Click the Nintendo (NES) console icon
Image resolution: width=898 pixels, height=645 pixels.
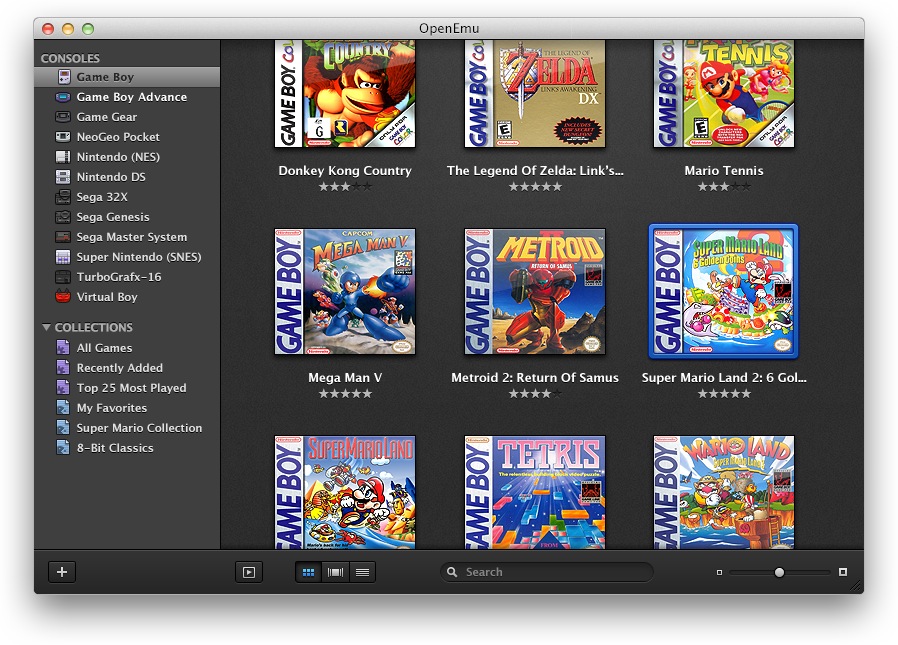(62, 157)
